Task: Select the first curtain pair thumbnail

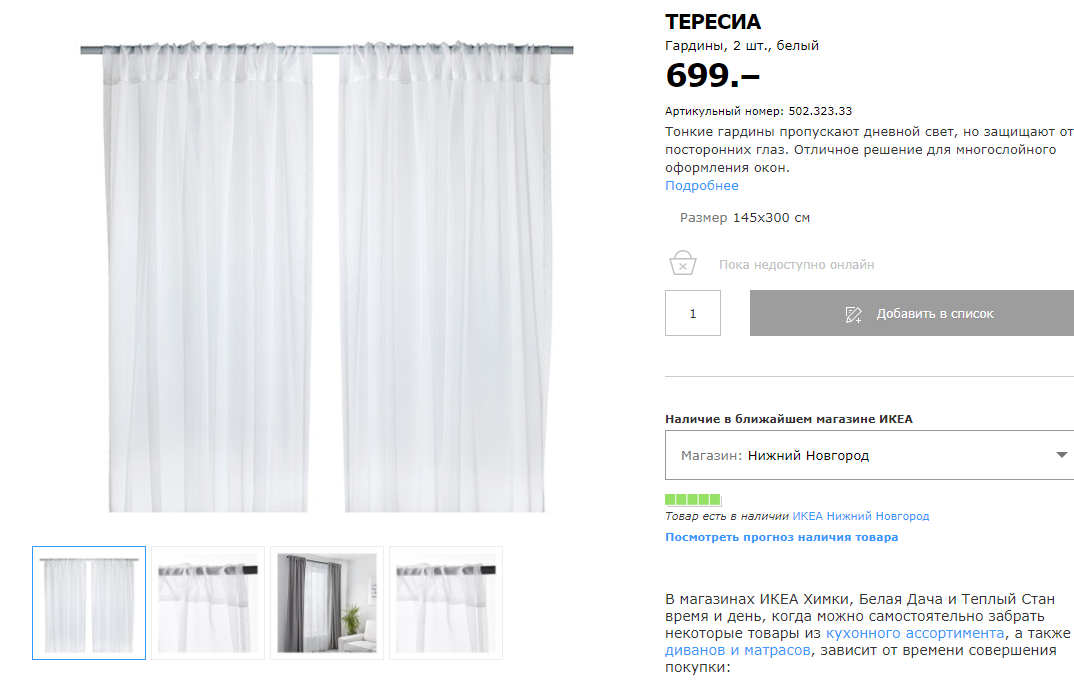Action: (89, 603)
